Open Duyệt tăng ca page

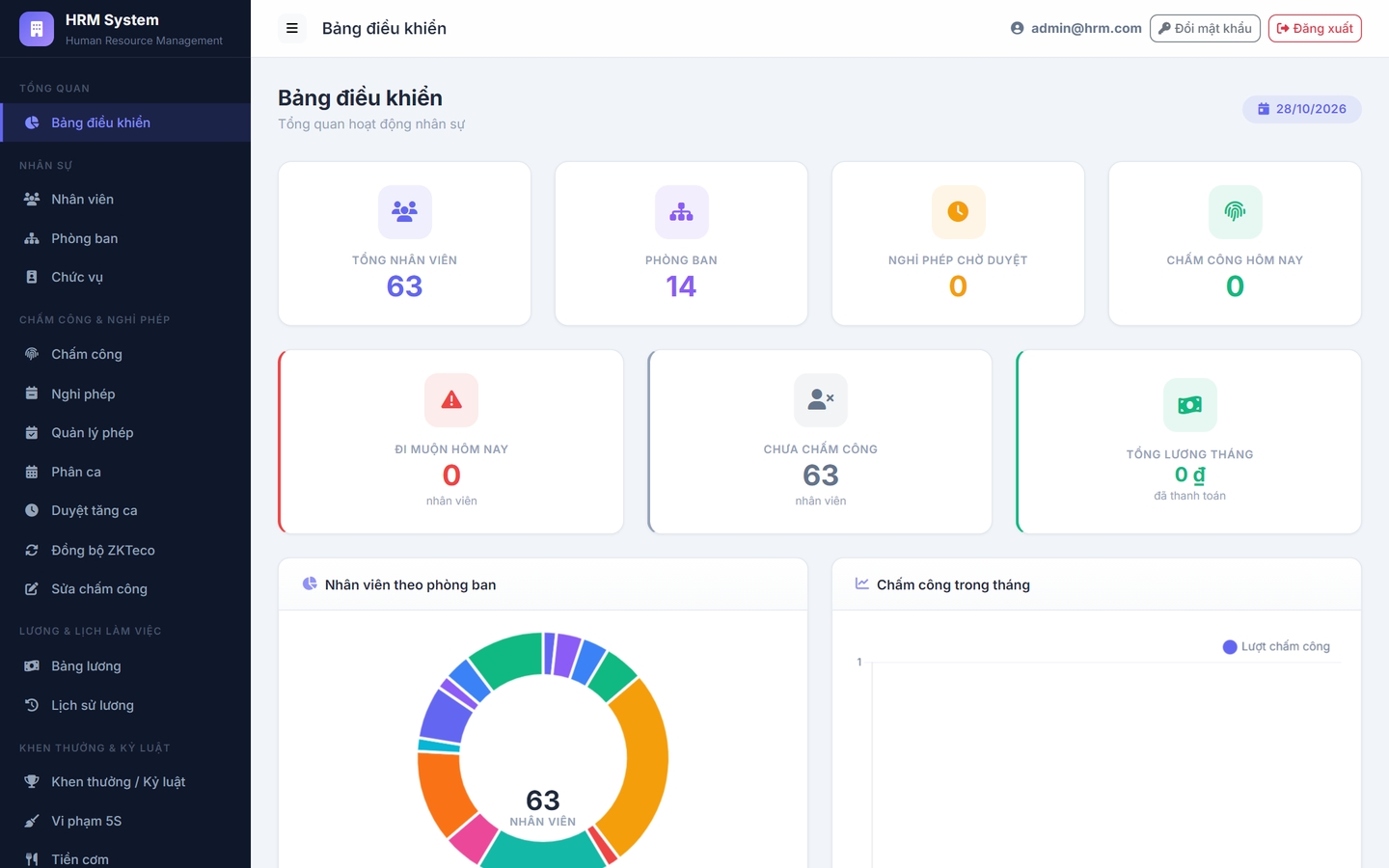pyautogui.click(x=125, y=510)
